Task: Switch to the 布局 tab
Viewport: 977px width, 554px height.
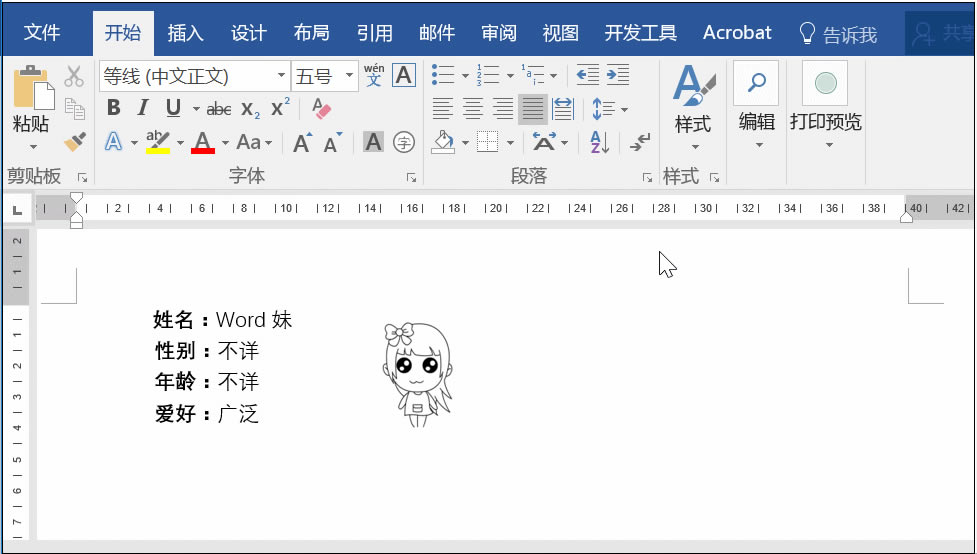Action: point(312,32)
